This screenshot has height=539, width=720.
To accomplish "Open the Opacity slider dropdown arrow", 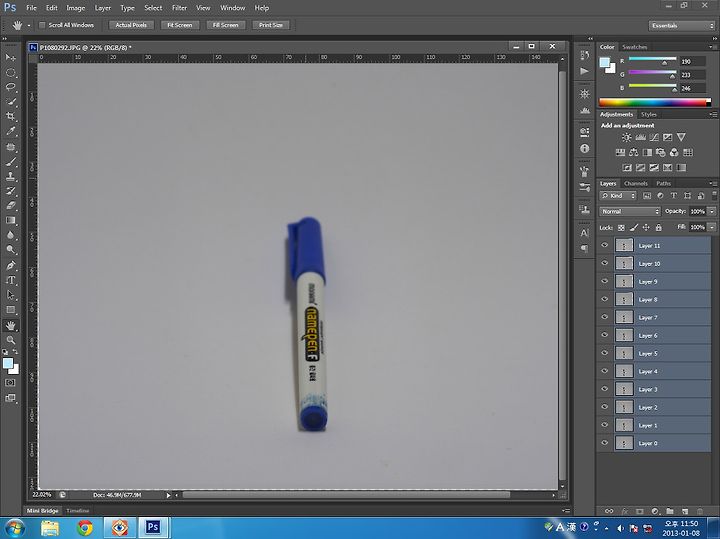I will click(x=712, y=212).
